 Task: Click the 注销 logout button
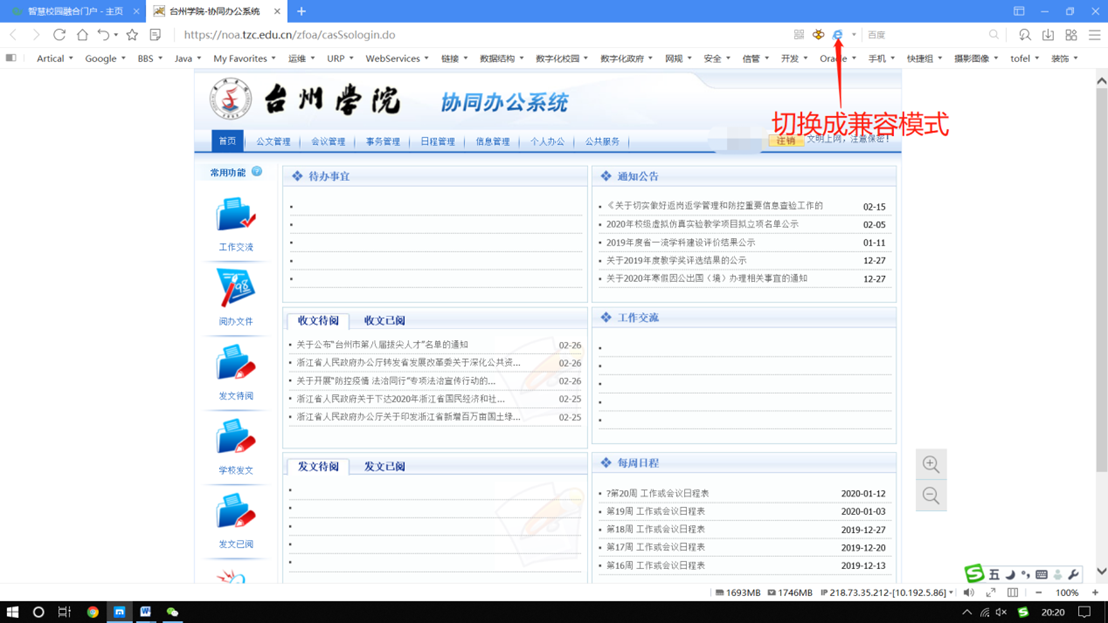[786, 141]
